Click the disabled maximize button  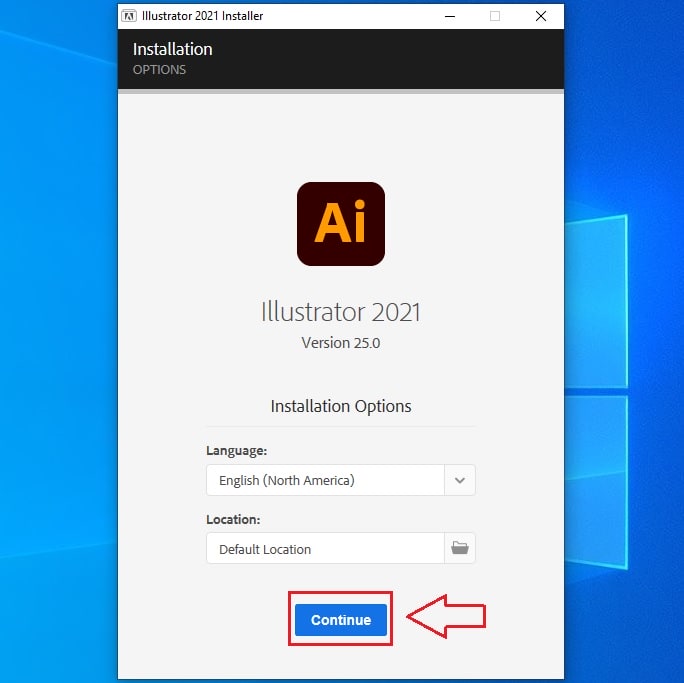click(x=495, y=16)
